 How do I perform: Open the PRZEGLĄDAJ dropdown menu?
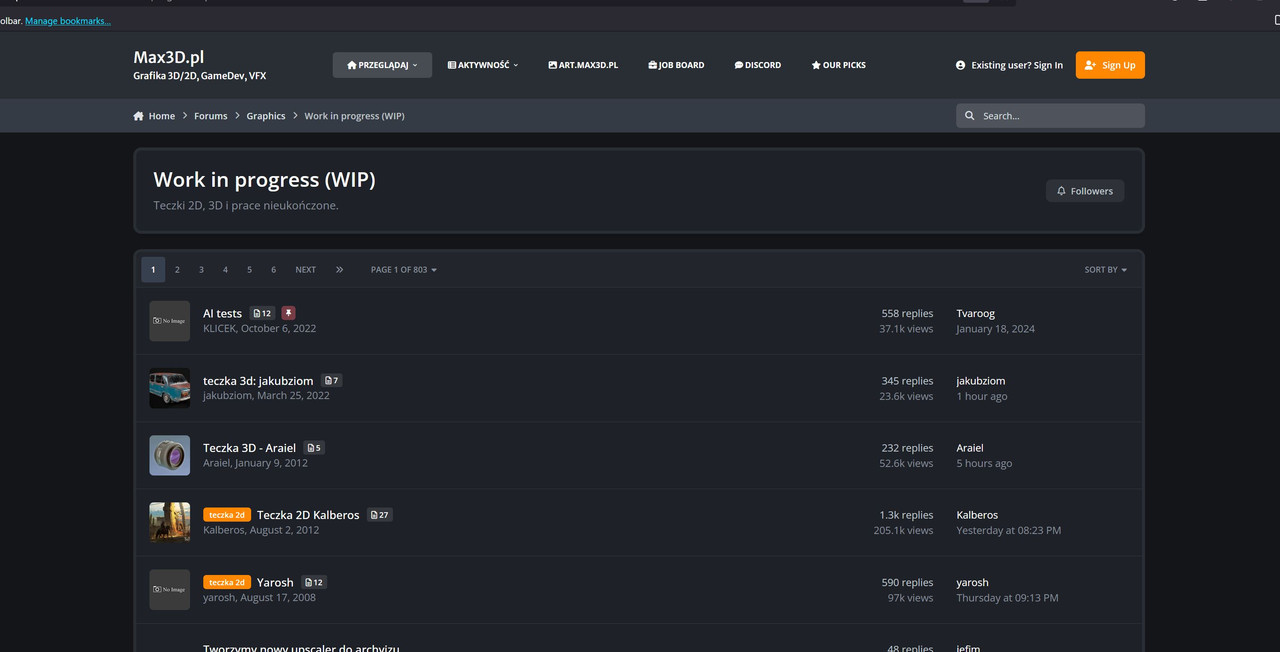[x=382, y=65]
